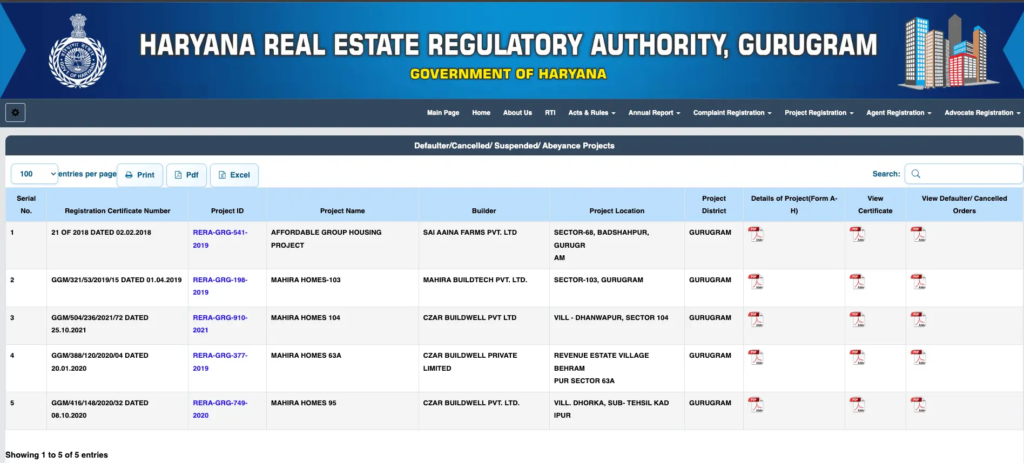Open defaulter order PDF for Mahira Homes 95
Screen dimensions: 1024x463
tap(918, 404)
